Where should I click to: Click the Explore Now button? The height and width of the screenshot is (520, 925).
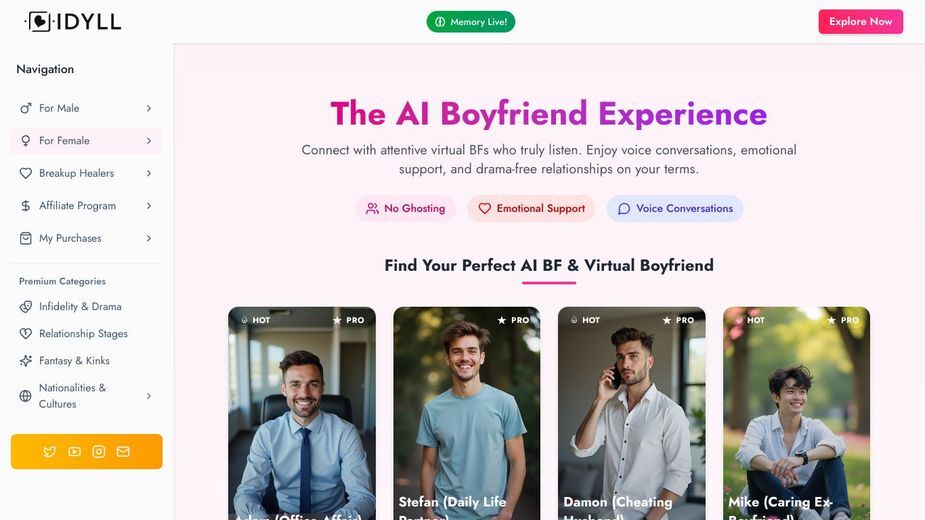(x=860, y=21)
